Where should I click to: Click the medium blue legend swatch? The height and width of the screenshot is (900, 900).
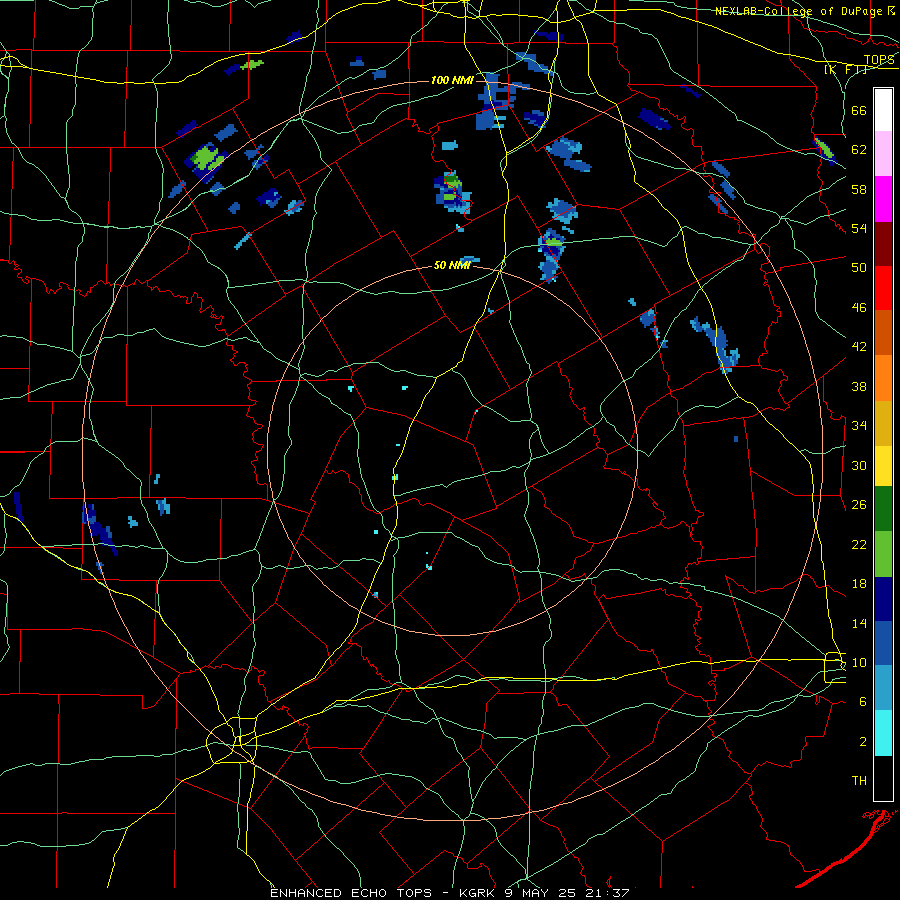point(883,644)
